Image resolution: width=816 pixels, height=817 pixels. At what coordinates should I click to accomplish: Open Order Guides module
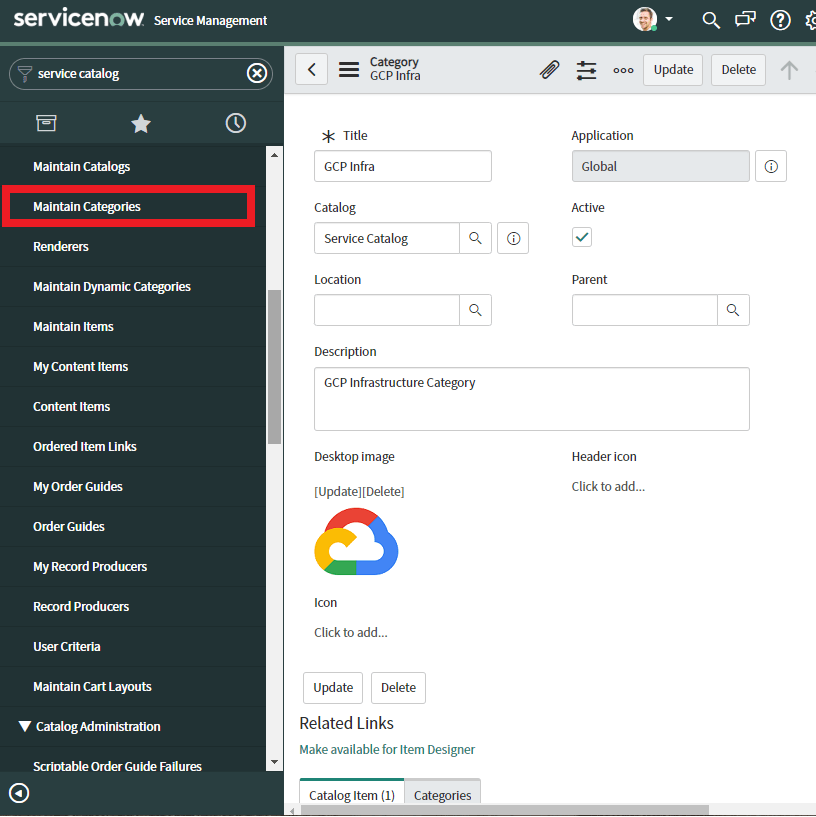pyautogui.click(x=69, y=527)
